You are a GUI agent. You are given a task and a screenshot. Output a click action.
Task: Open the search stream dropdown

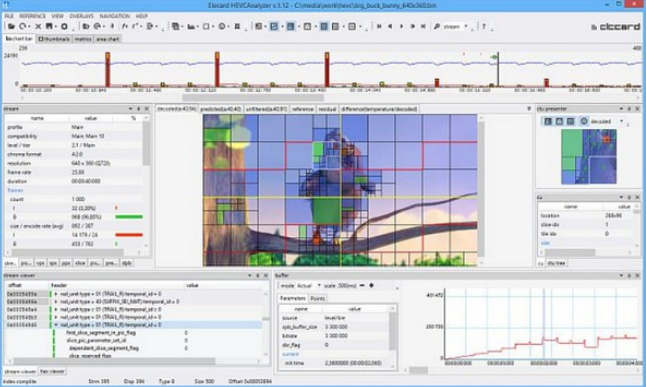[x=466, y=26]
